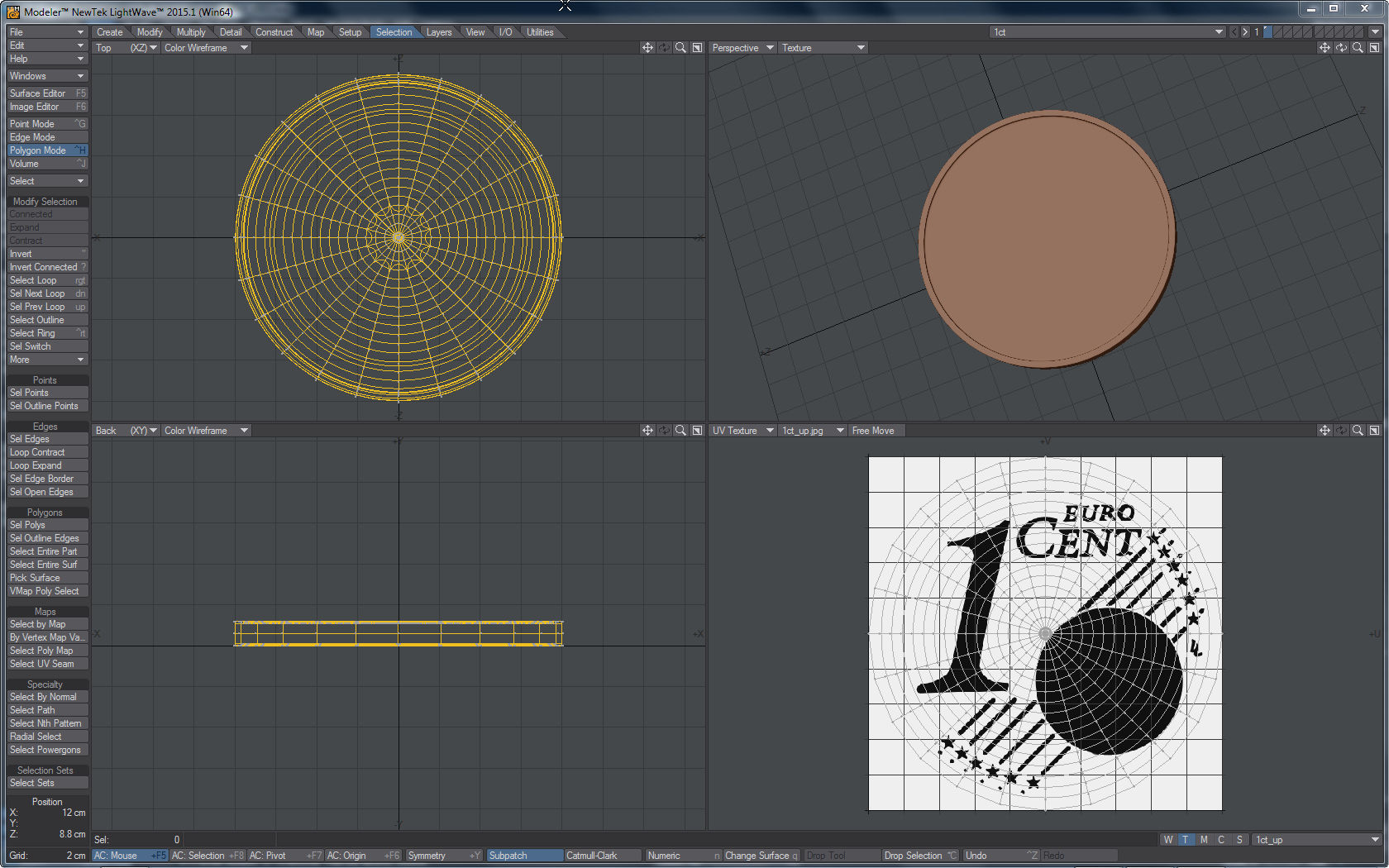Screen dimensions: 1389x868
Task: Click the zoom magnifier in Back viewport
Action: tap(680, 431)
